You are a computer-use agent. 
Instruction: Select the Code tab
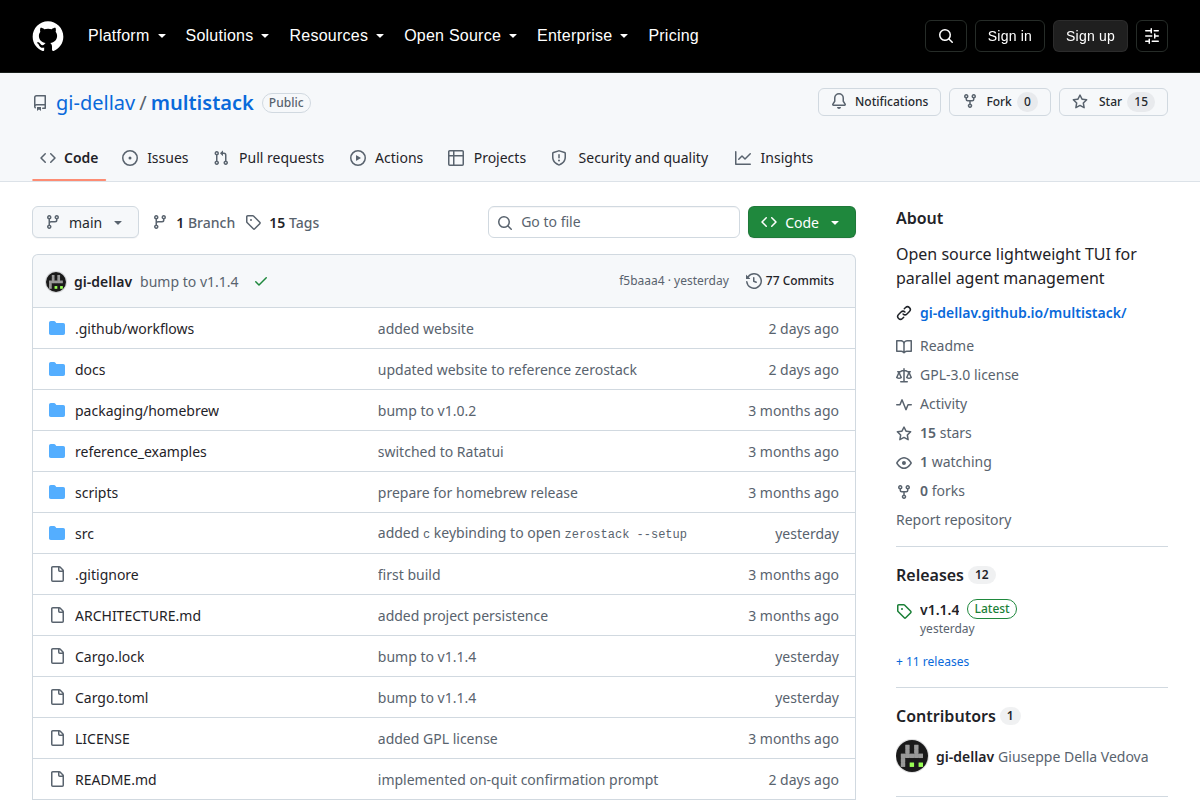coord(69,158)
